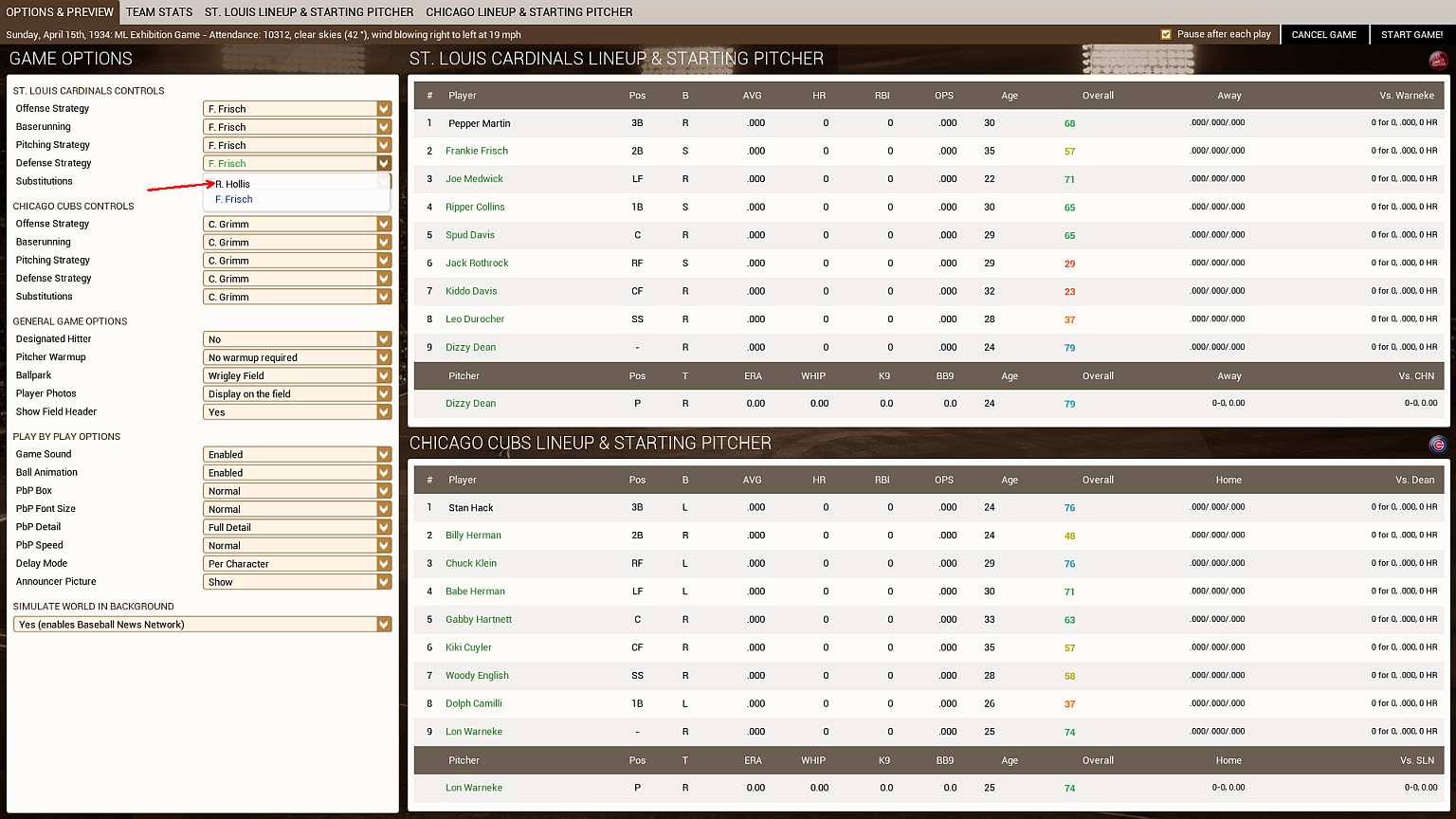Open Joe Medwick player link
The width and height of the screenshot is (1456, 819).
[x=474, y=179]
